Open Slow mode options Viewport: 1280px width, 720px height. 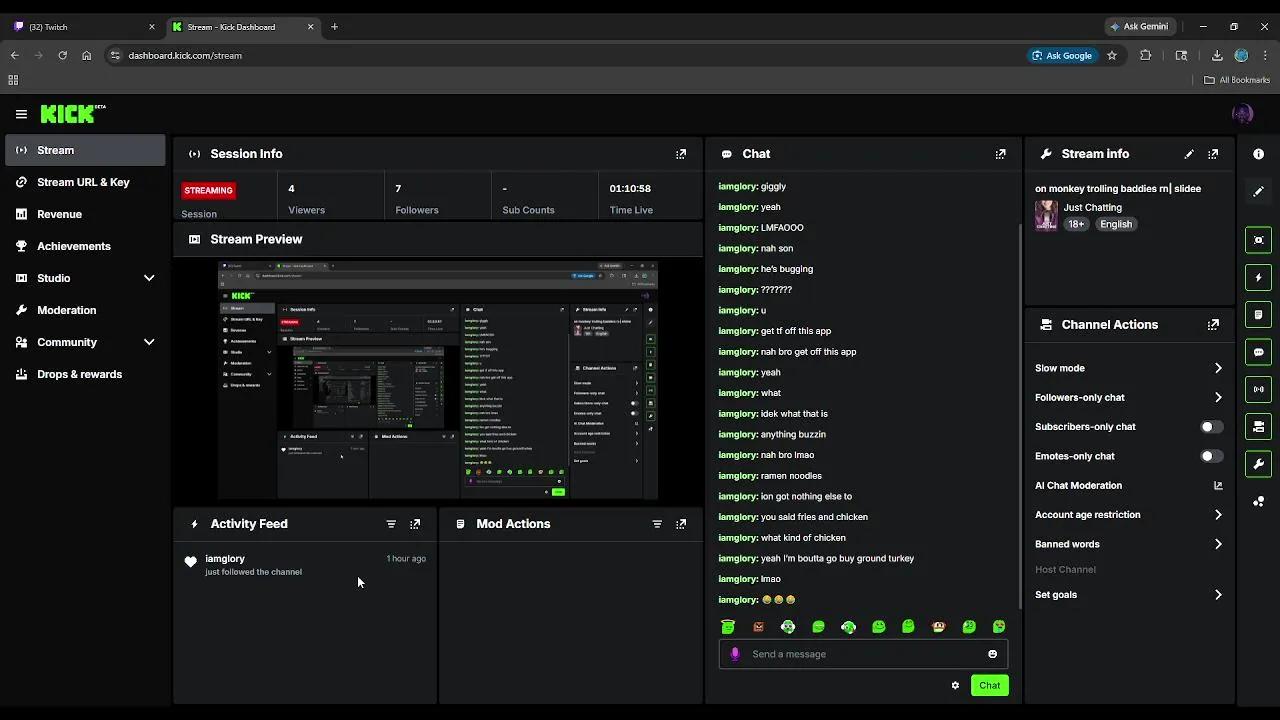pyautogui.click(x=1129, y=368)
